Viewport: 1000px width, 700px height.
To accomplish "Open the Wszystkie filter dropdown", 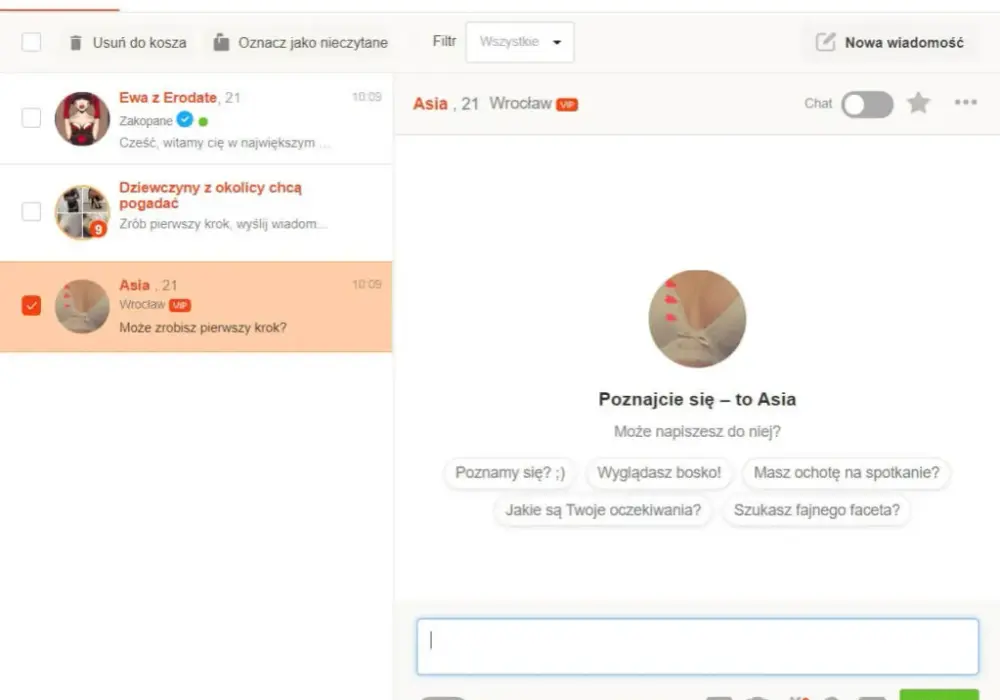I will (520, 42).
